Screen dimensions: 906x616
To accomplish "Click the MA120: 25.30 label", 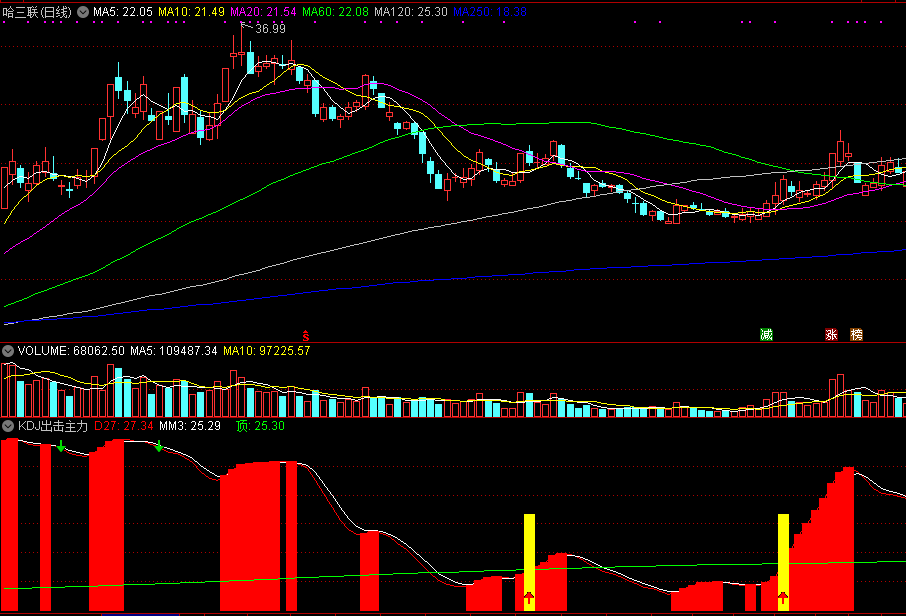I will click(x=411, y=12).
